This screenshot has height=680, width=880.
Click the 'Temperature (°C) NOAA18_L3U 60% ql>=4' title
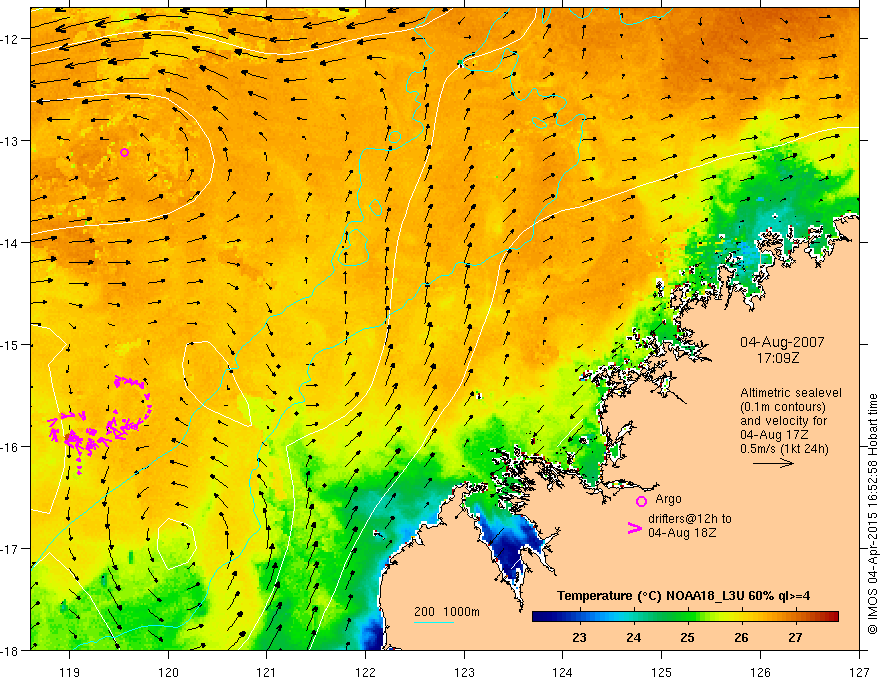pos(683,595)
